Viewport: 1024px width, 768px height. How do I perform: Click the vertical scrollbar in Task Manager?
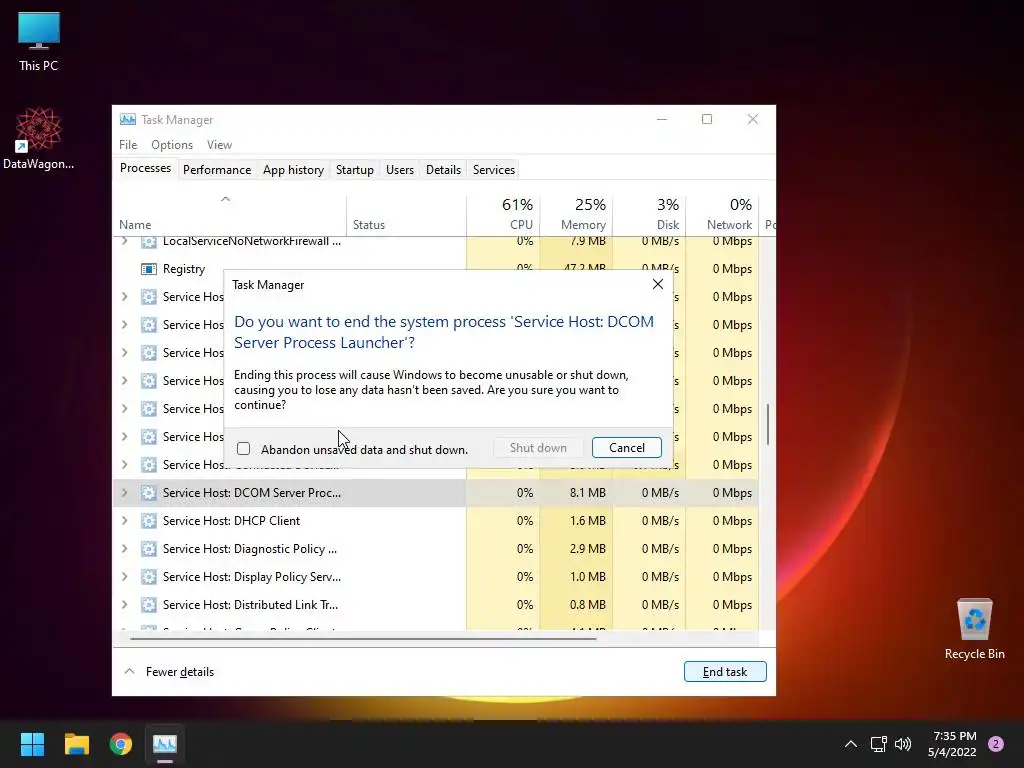(768, 424)
